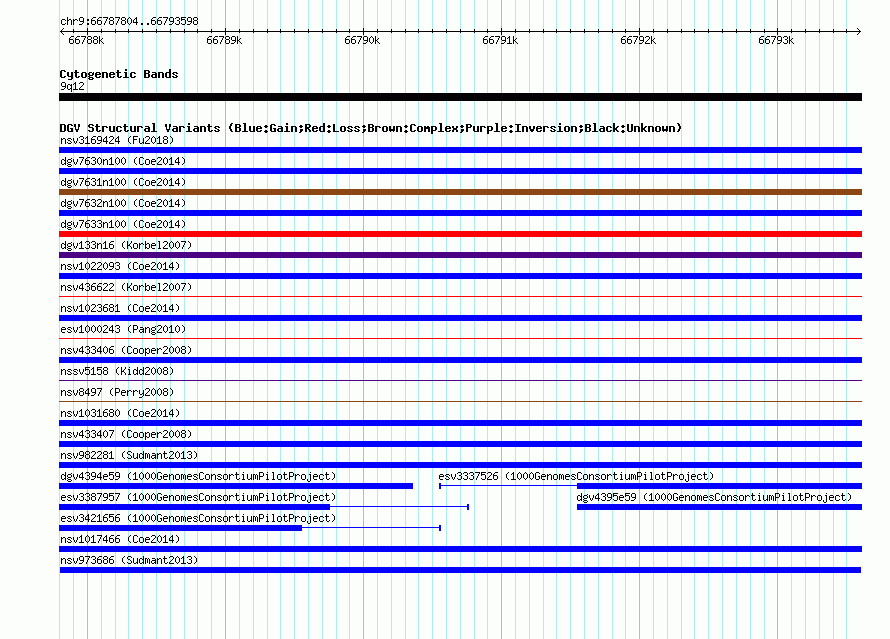Click the thick blue bar under esv3387957

[x=195, y=507]
